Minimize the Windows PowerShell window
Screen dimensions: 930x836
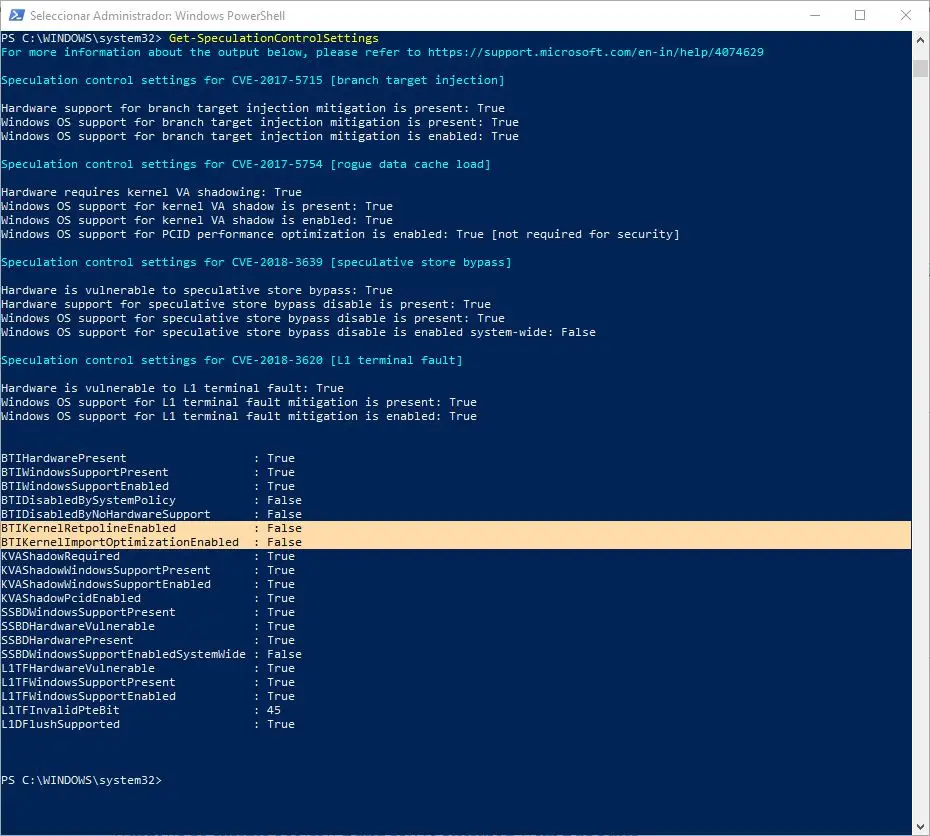[x=815, y=15]
